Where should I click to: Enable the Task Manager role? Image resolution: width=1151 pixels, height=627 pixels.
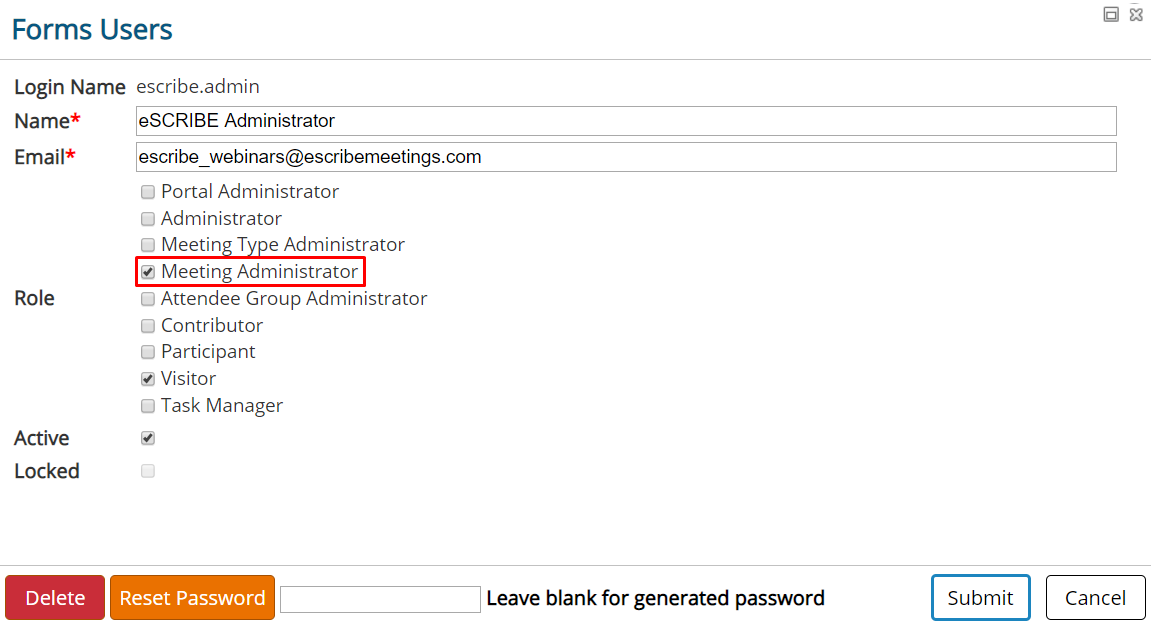click(147, 405)
